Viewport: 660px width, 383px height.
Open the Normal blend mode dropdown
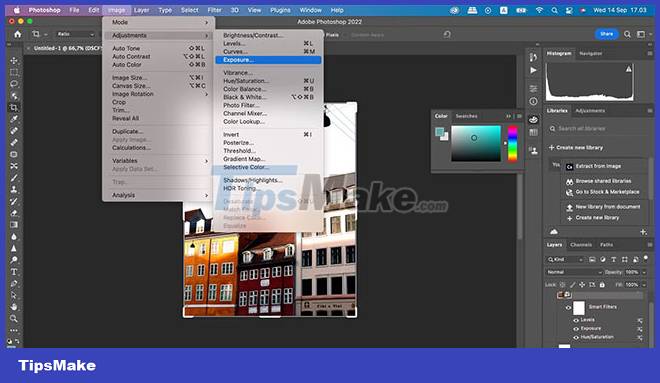click(574, 272)
